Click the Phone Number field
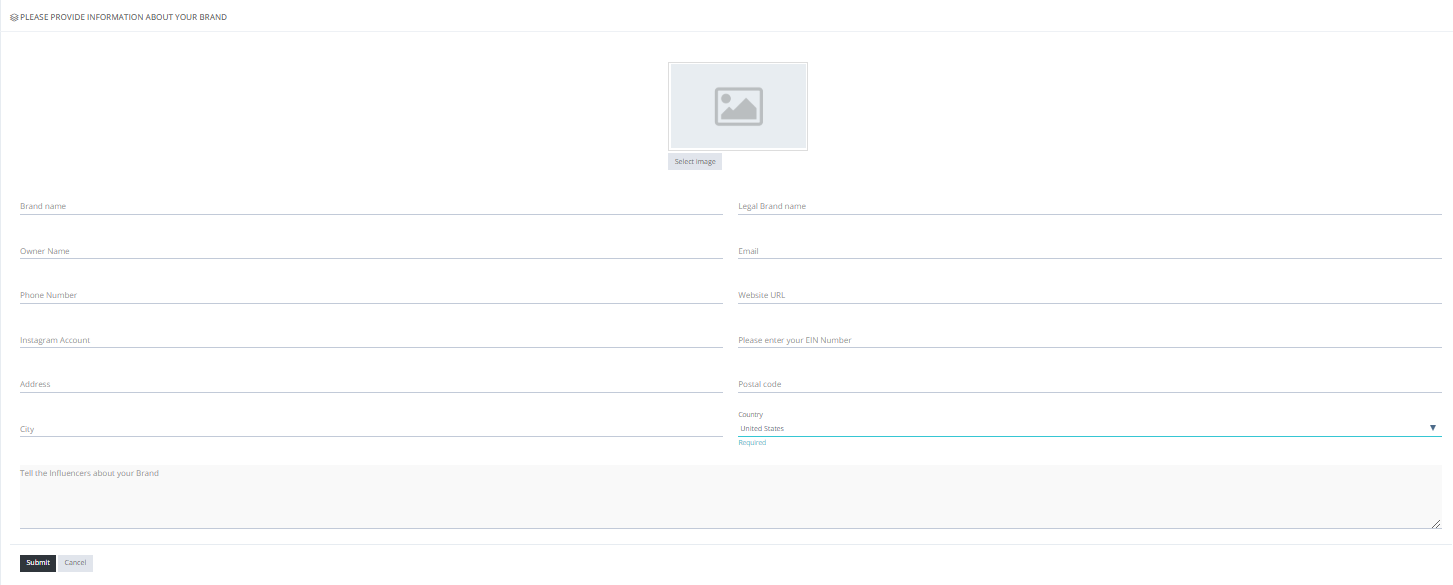1453x585 pixels. coord(370,297)
